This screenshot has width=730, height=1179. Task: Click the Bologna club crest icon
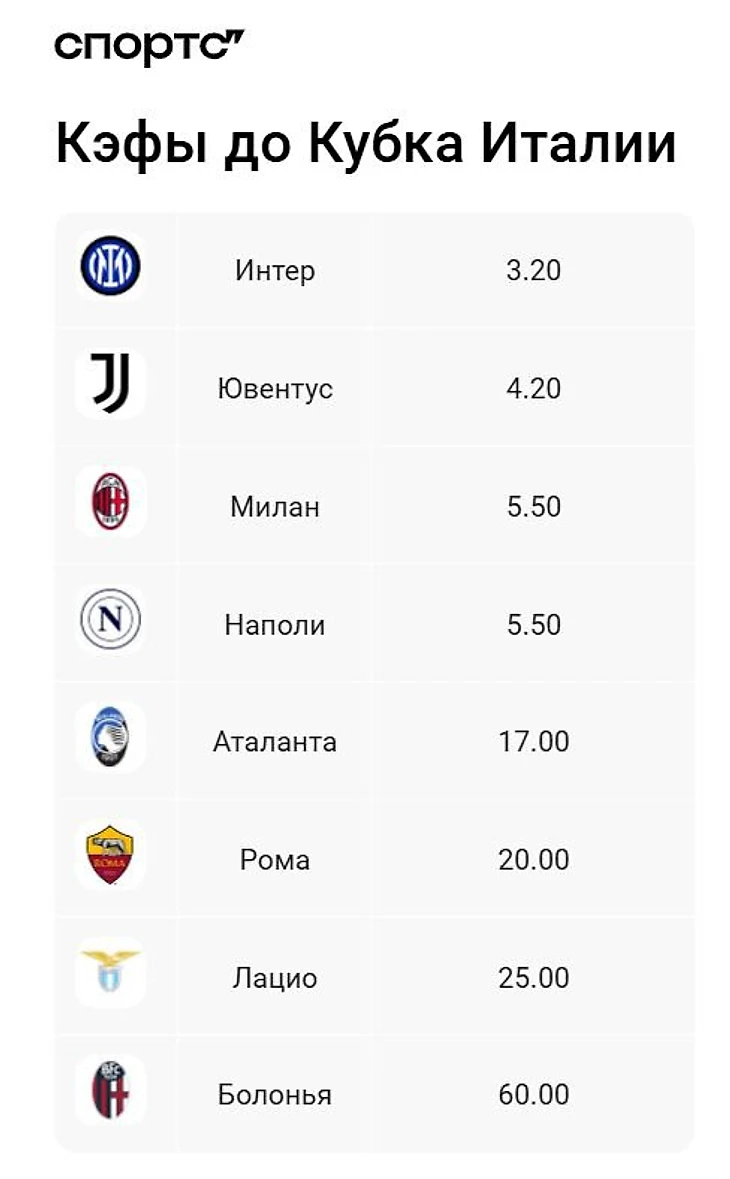coord(110,1091)
